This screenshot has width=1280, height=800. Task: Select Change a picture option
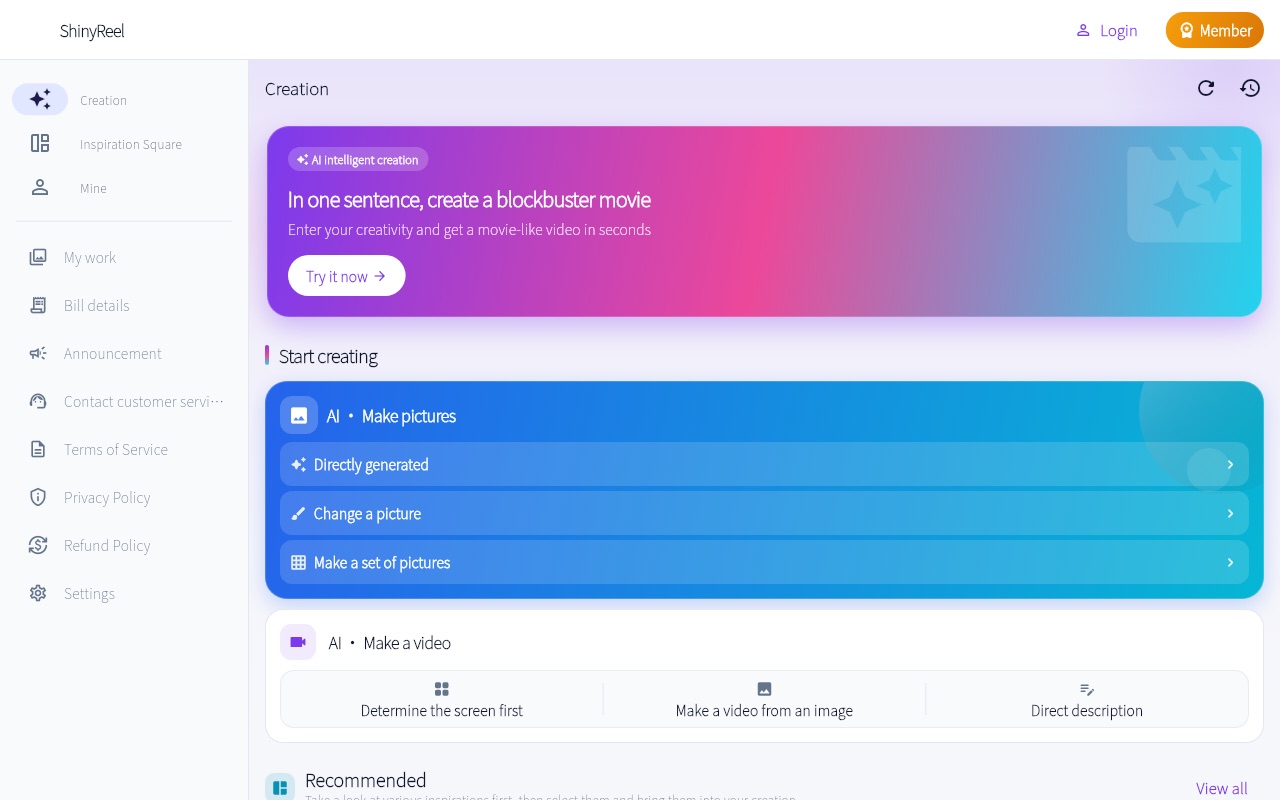764,513
